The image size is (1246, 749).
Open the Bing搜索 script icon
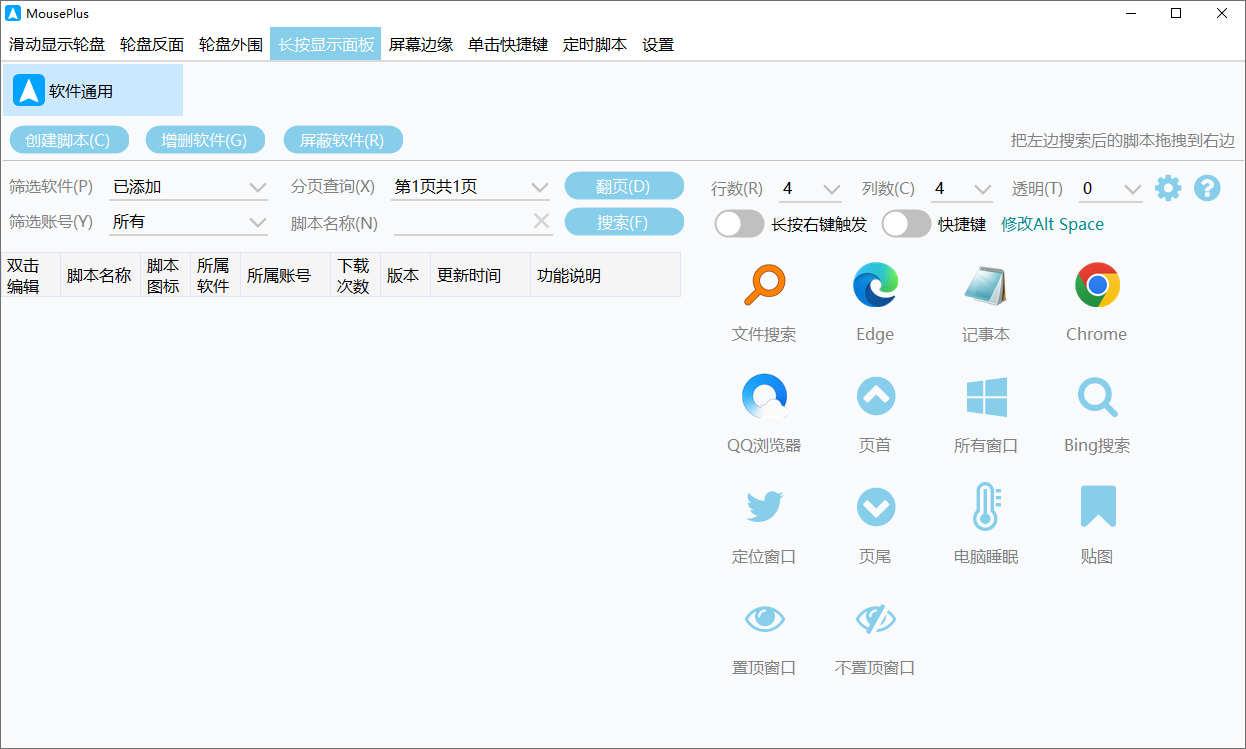1096,395
